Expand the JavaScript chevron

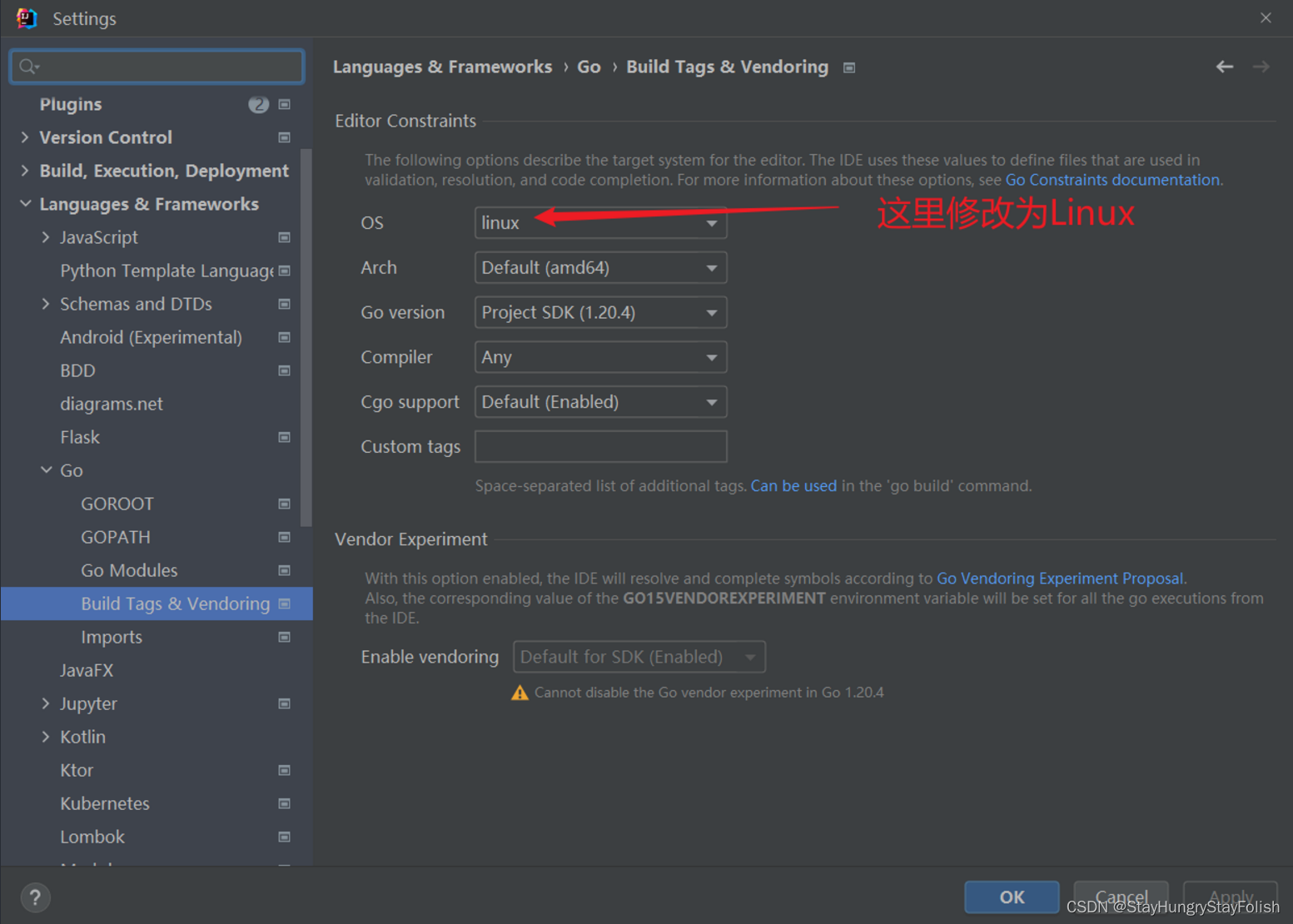(46, 237)
